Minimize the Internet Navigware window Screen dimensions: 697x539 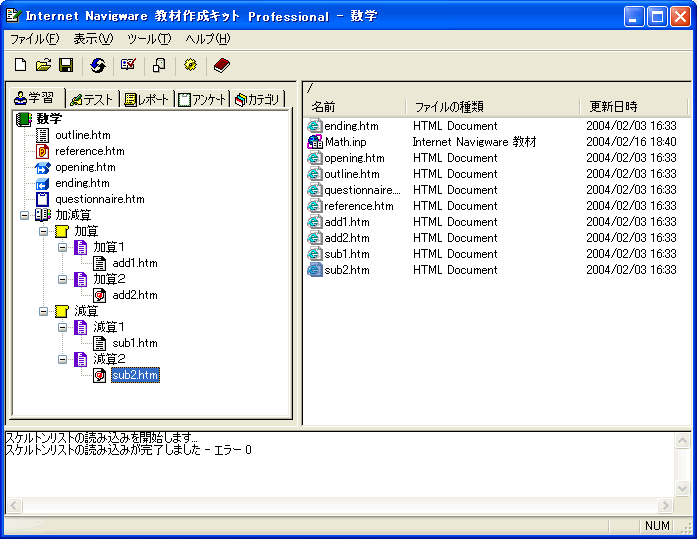point(633,17)
